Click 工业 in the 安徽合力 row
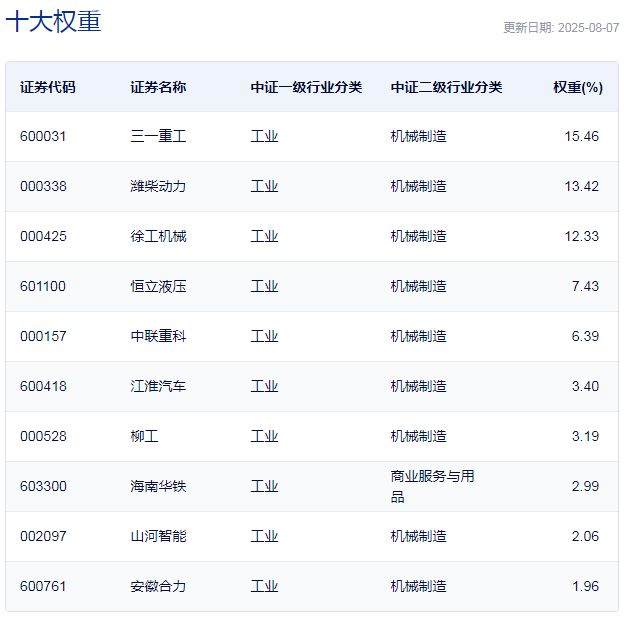Viewport: 624px width, 618px height. 265,587
